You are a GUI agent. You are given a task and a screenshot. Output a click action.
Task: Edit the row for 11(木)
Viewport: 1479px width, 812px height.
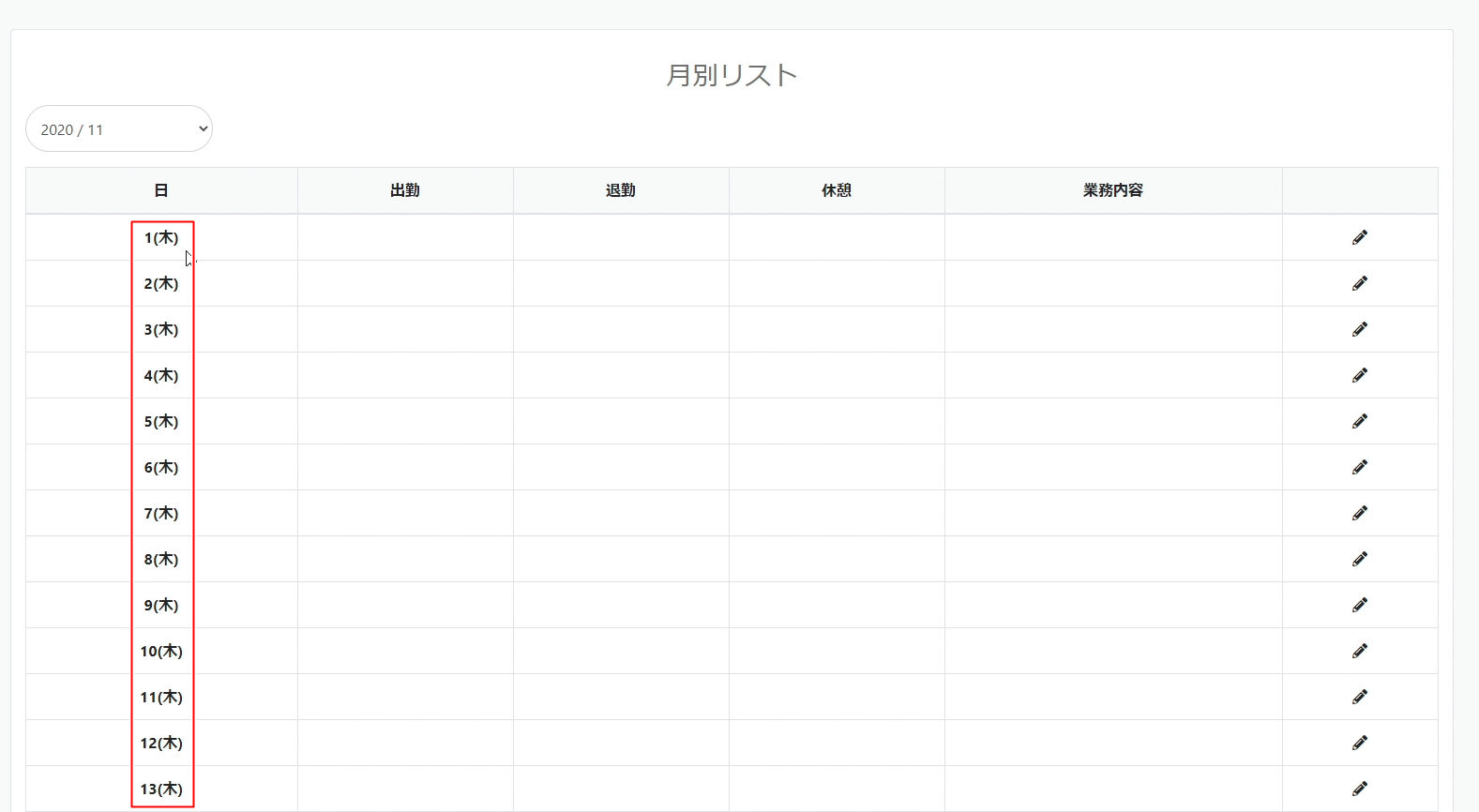pyautogui.click(x=1360, y=697)
